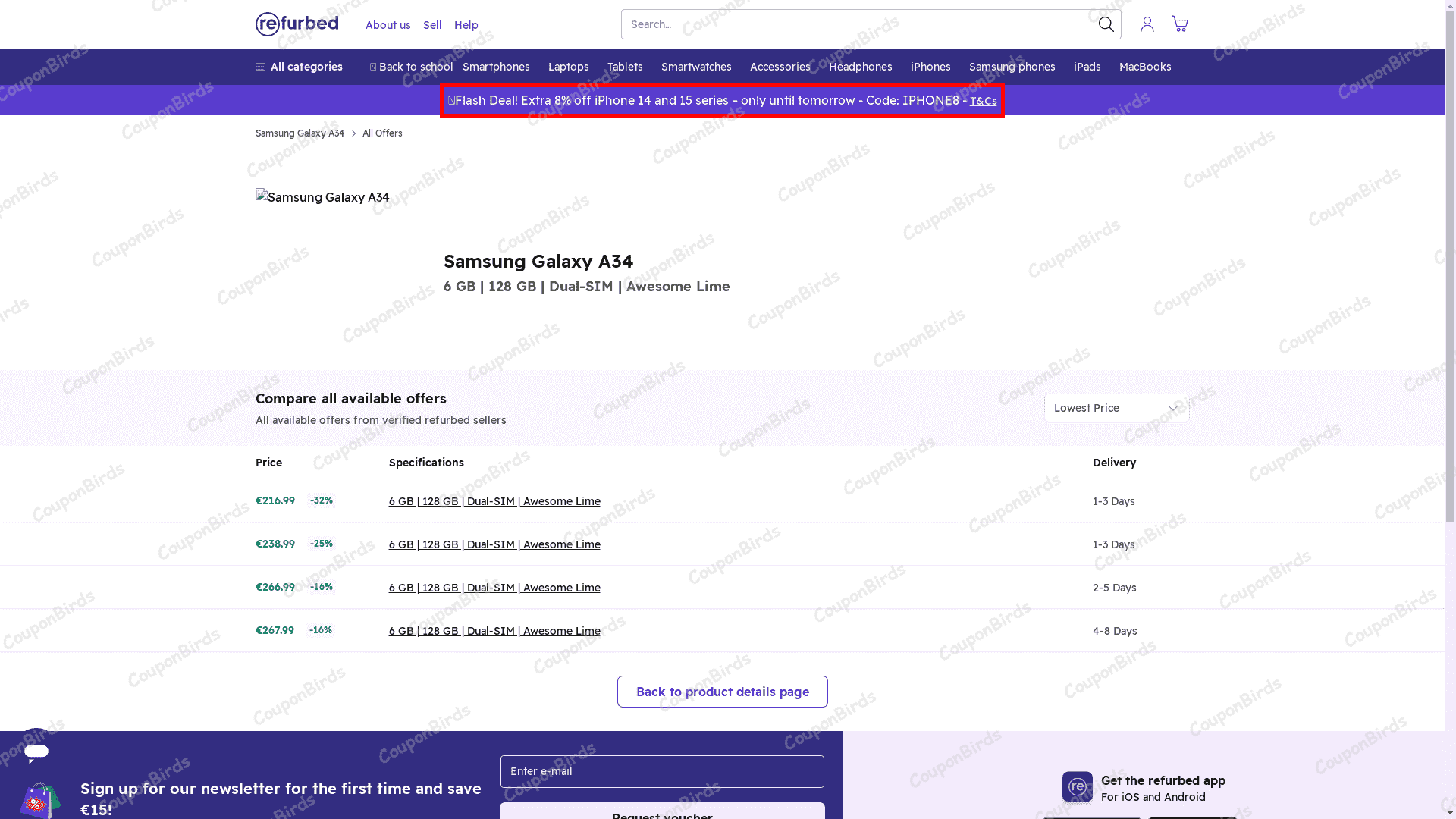The image size is (1456, 819).
Task: Click the refurbed logo
Action: tap(297, 24)
